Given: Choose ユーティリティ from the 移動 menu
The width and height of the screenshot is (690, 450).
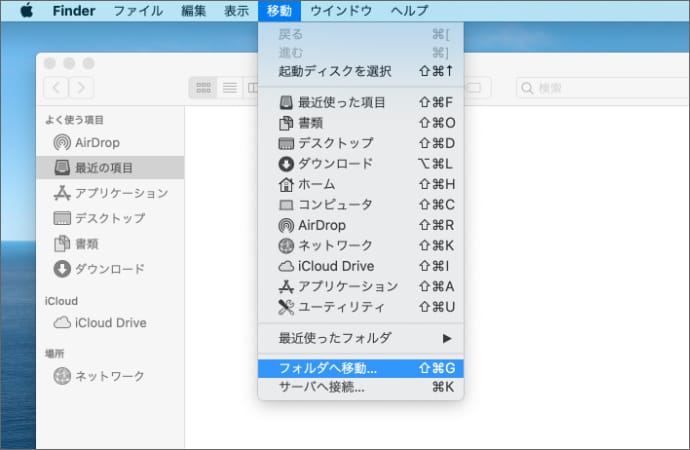Looking at the screenshot, I should tap(341, 307).
